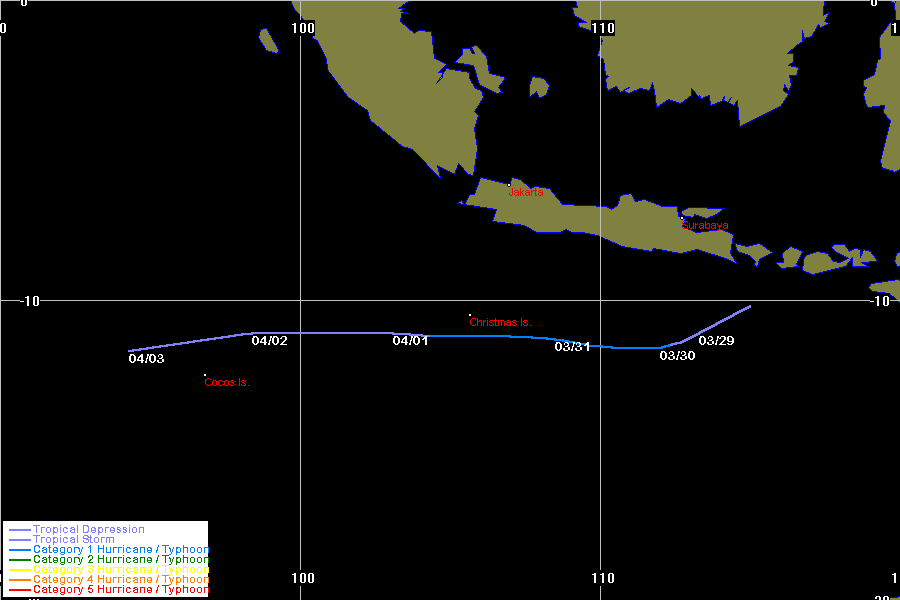This screenshot has width=900, height=600.
Task: Select the Surabaya city label
Action: click(704, 226)
